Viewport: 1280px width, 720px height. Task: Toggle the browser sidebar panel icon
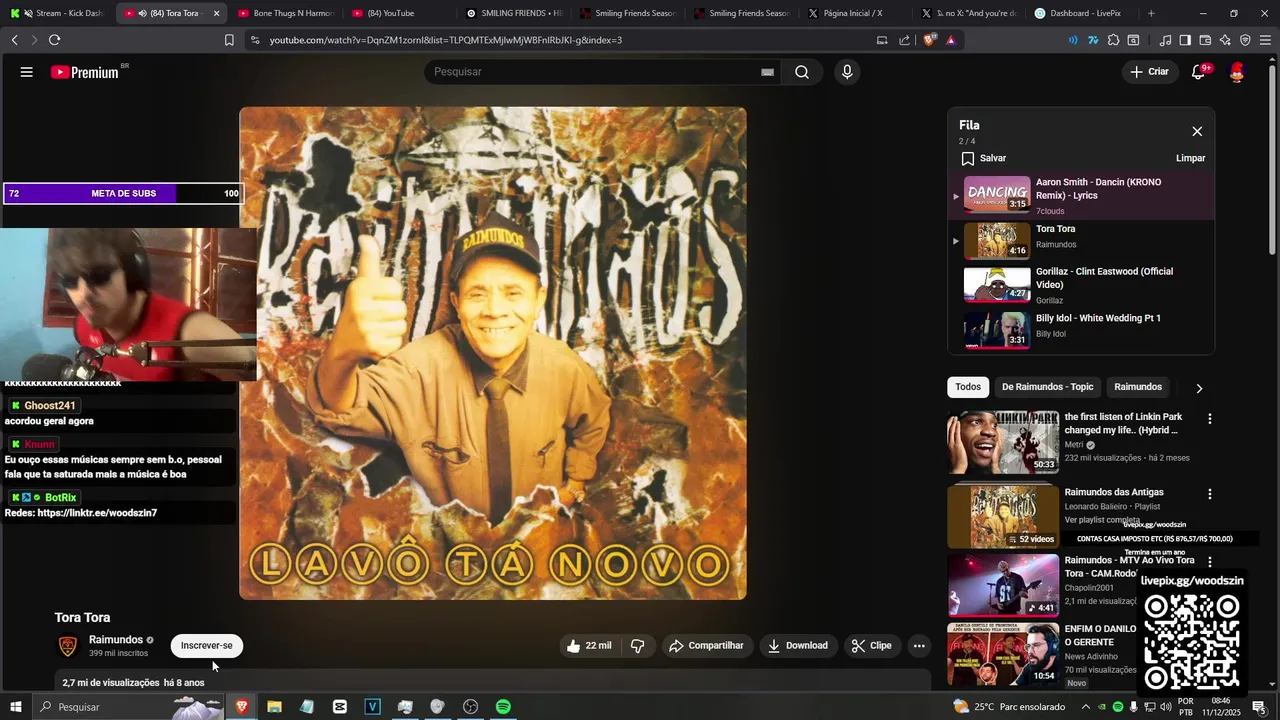[1185, 40]
